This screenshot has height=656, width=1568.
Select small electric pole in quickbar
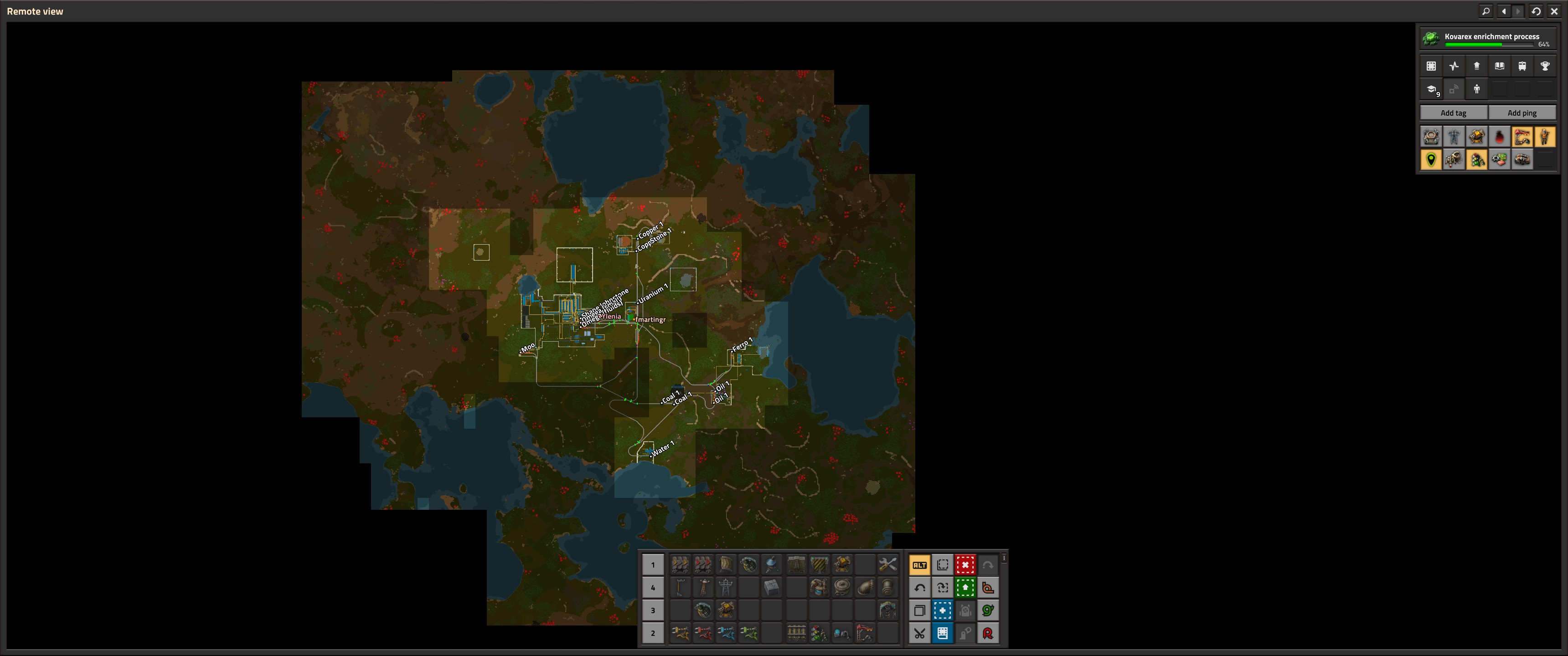point(680,588)
